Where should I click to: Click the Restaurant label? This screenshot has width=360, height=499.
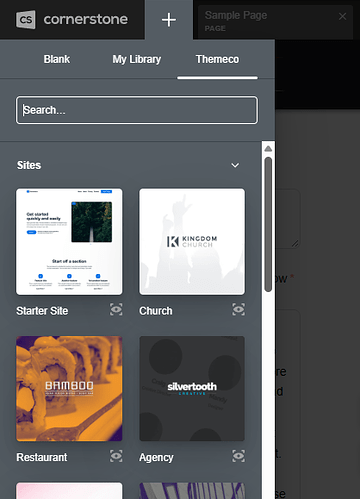(x=42, y=457)
